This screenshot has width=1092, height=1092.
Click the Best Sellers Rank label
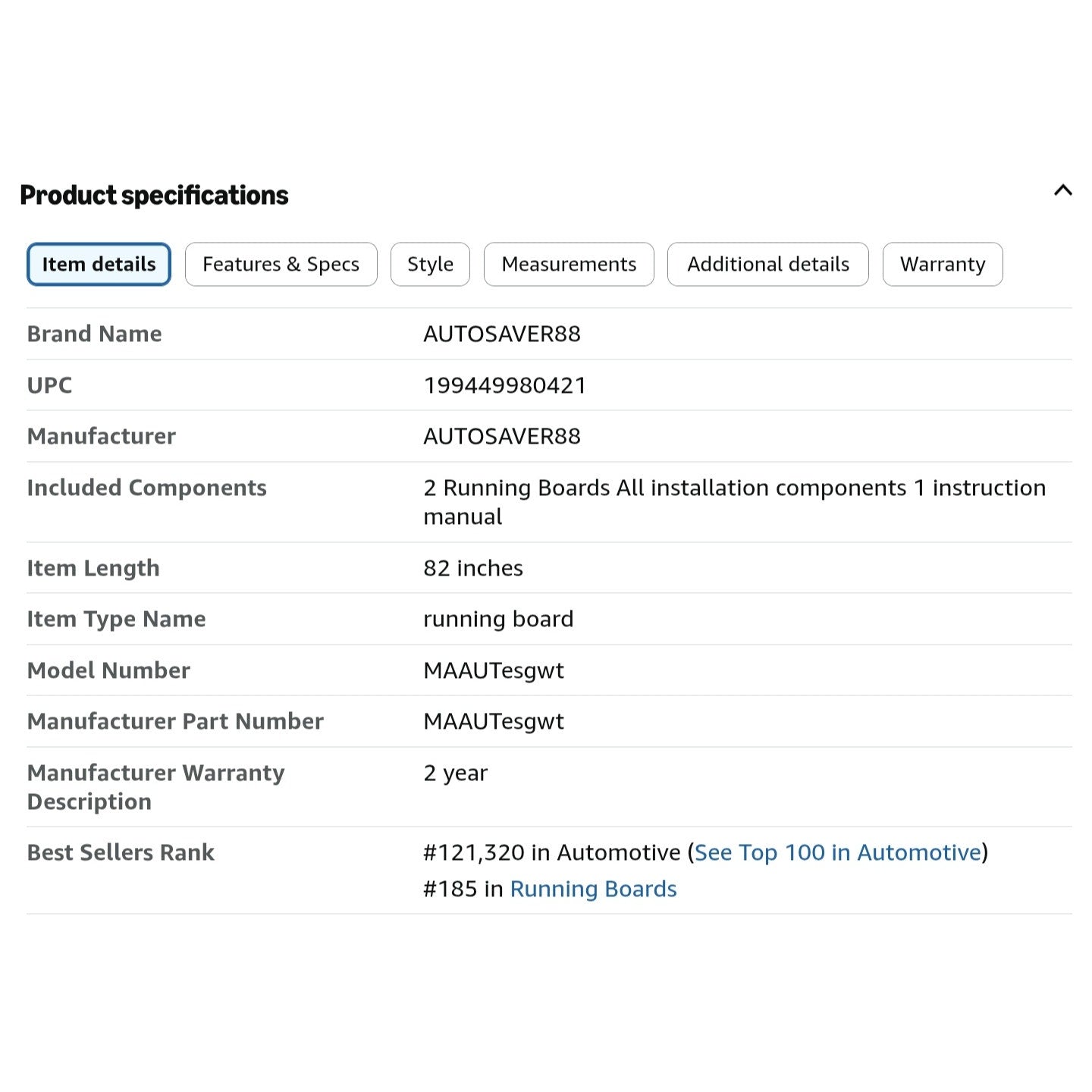121,852
